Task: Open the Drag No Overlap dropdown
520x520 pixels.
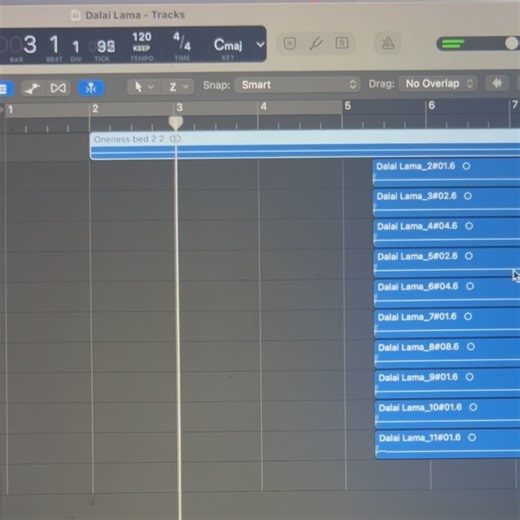Action: tap(438, 84)
